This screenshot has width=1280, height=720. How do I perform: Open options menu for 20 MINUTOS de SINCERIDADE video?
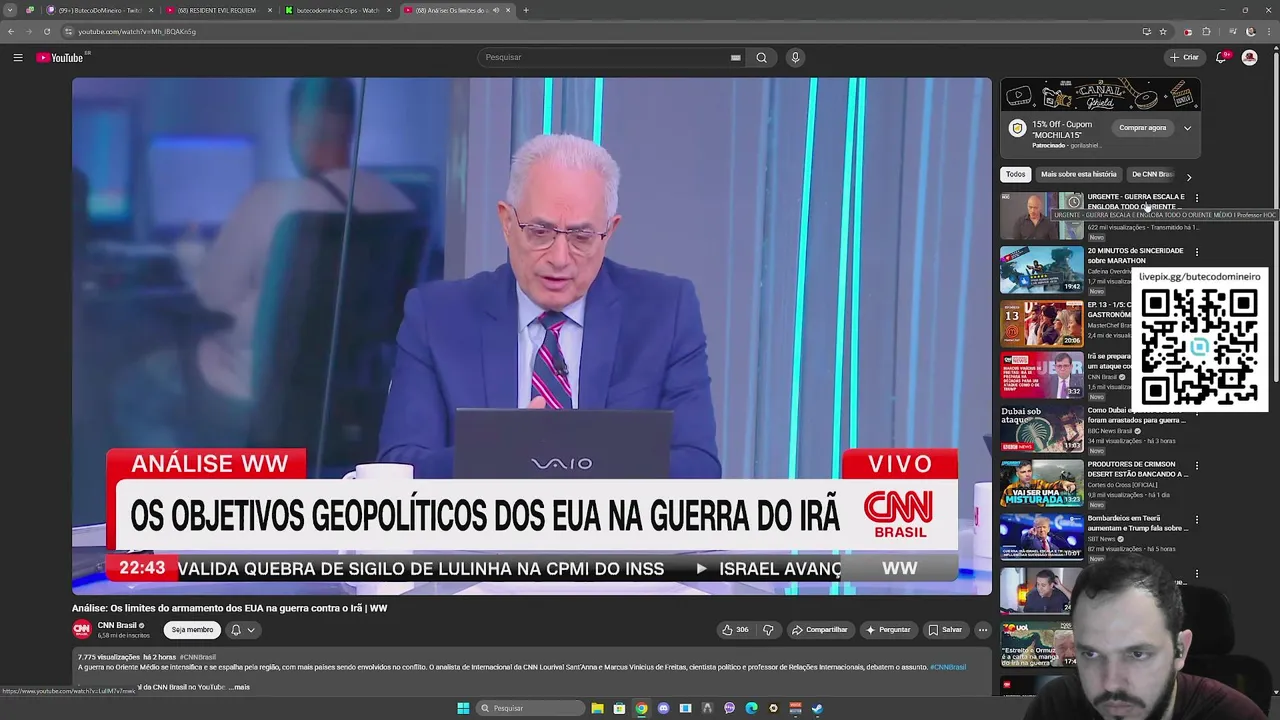(x=1196, y=252)
